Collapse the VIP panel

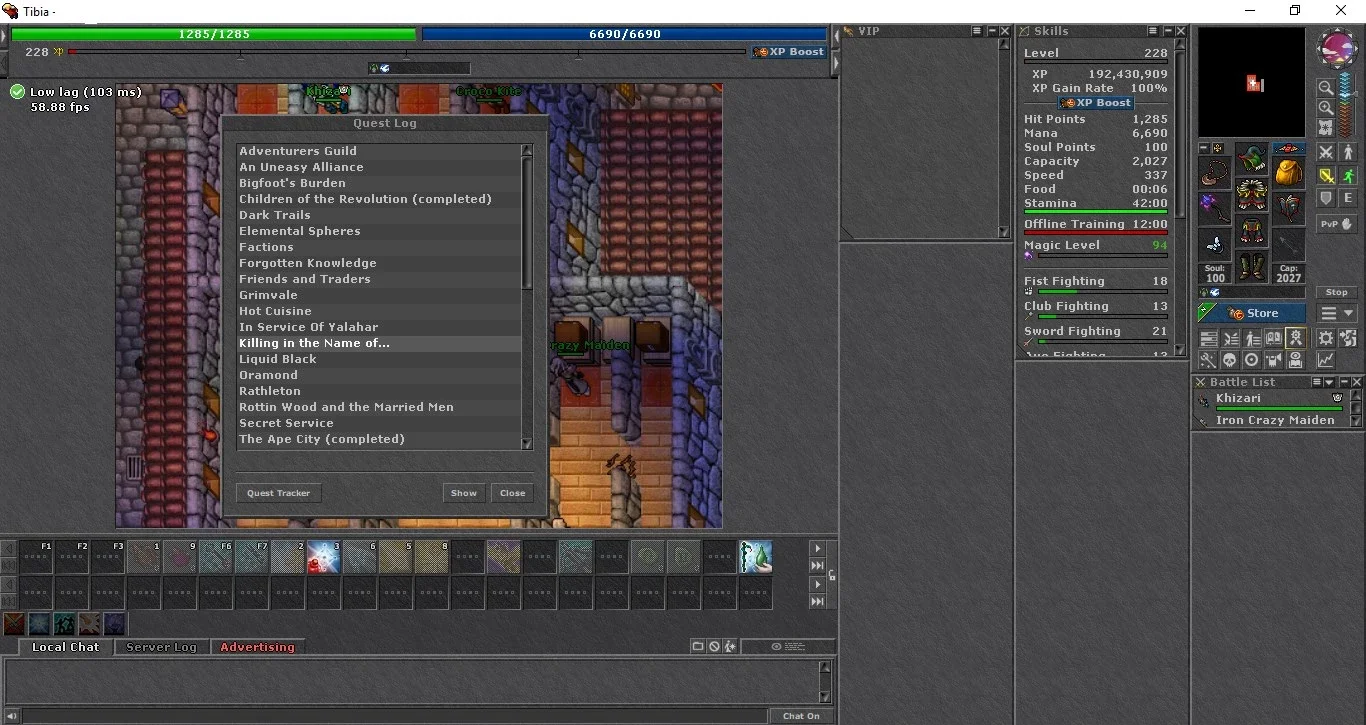[991, 32]
